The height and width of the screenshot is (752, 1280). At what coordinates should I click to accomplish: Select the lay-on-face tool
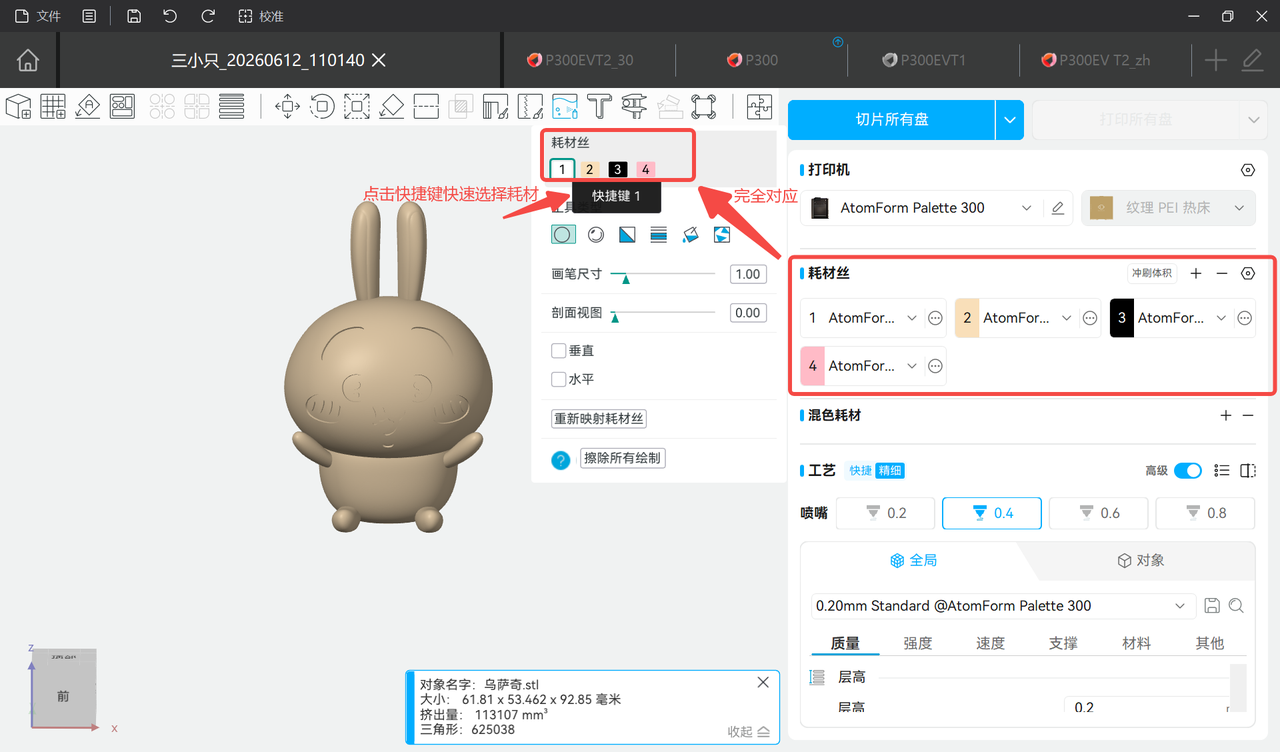pyautogui.click(x=392, y=106)
